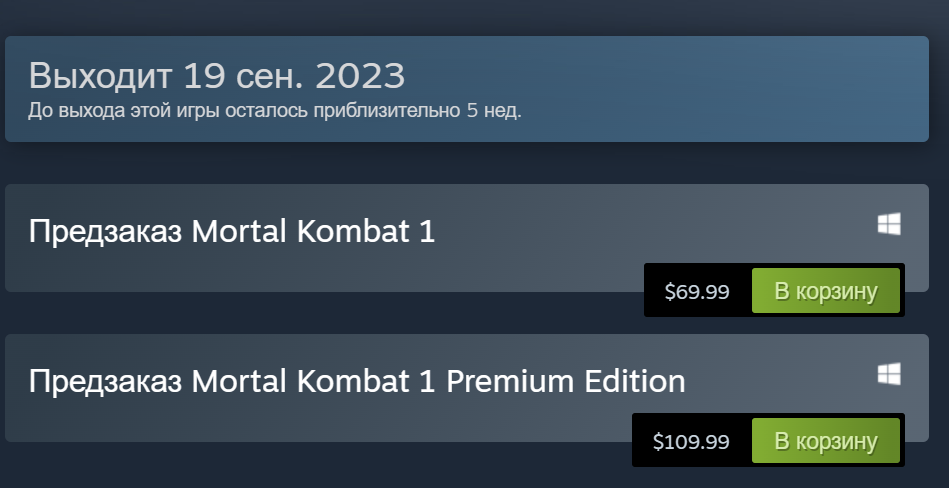The height and width of the screenshot is (488, 949).
Task: Add $69.99 Mortal Kombat 1 to cart
Action: pos(826,291)
